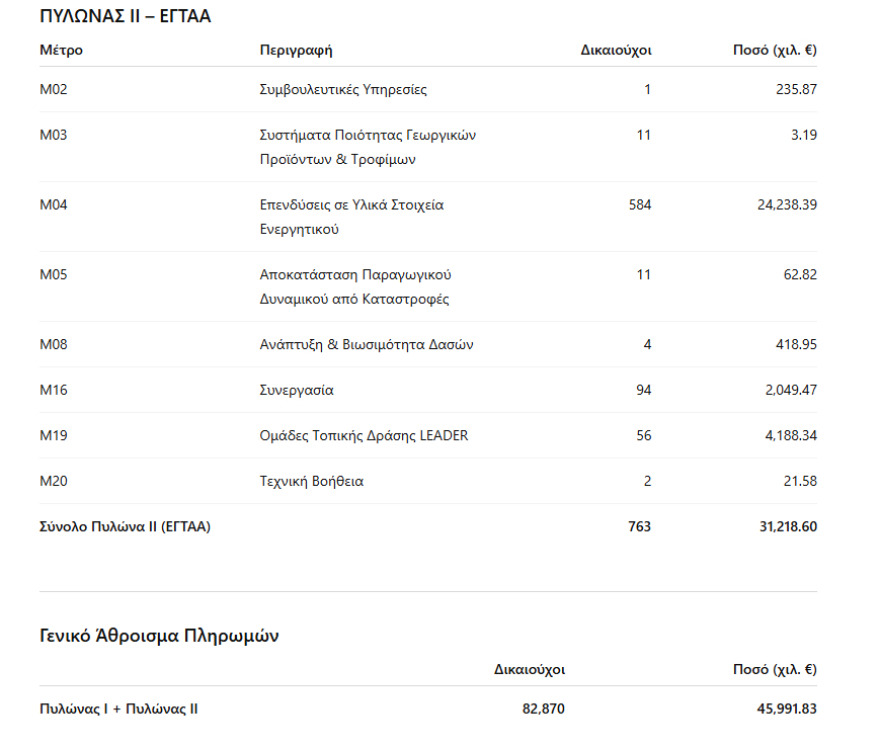880x749 pixels.
Task: Select the M04 amount 24,238.39
Action: [787, 205]
